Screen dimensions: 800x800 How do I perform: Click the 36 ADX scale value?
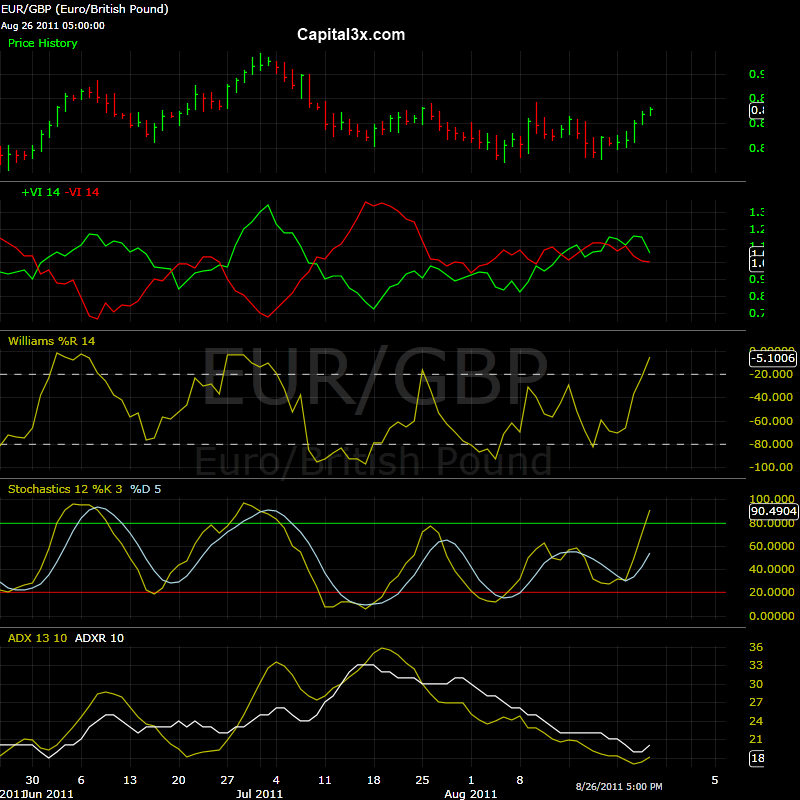coord(756,647)
